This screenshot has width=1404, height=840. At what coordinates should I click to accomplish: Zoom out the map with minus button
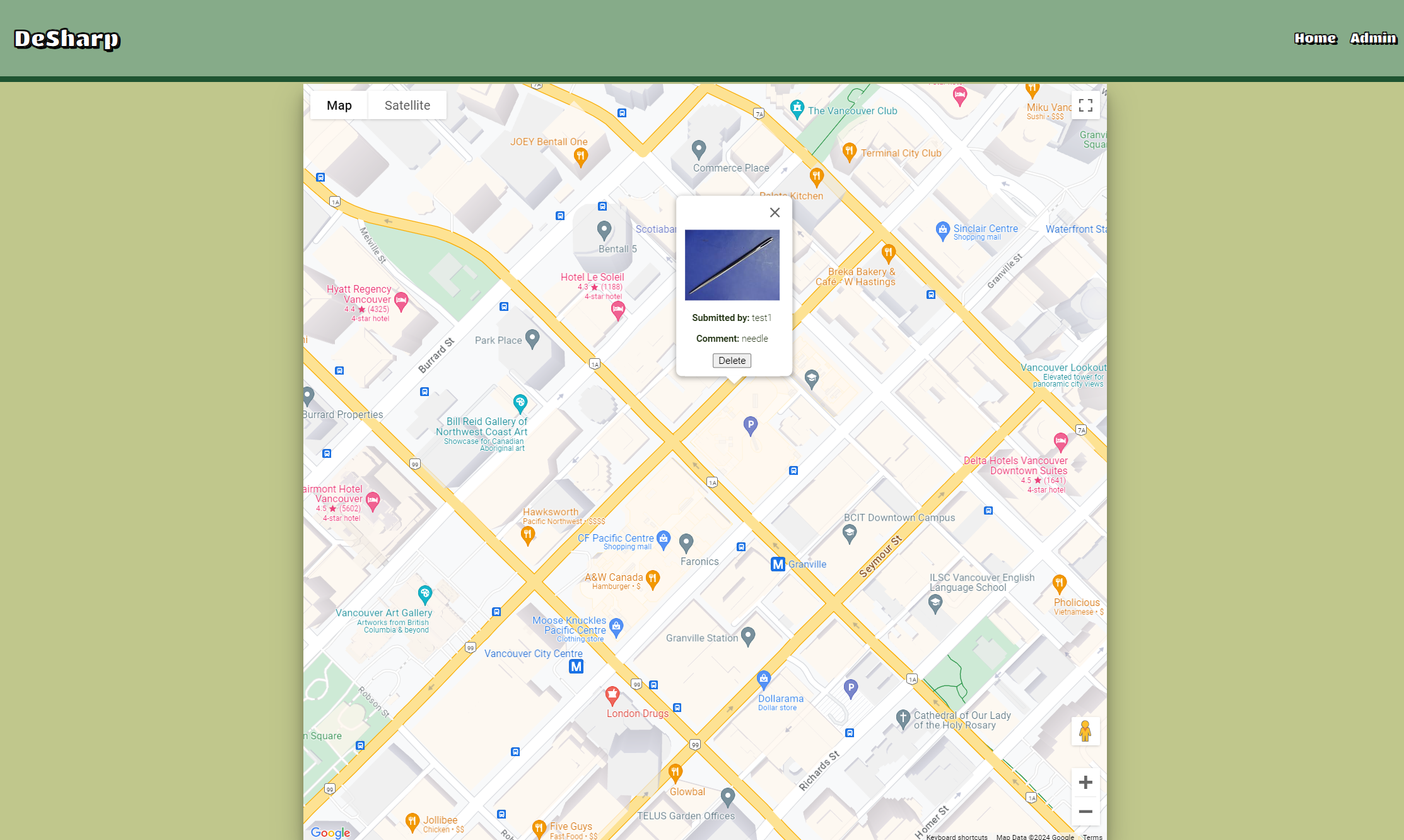[x=1085, y=812]
